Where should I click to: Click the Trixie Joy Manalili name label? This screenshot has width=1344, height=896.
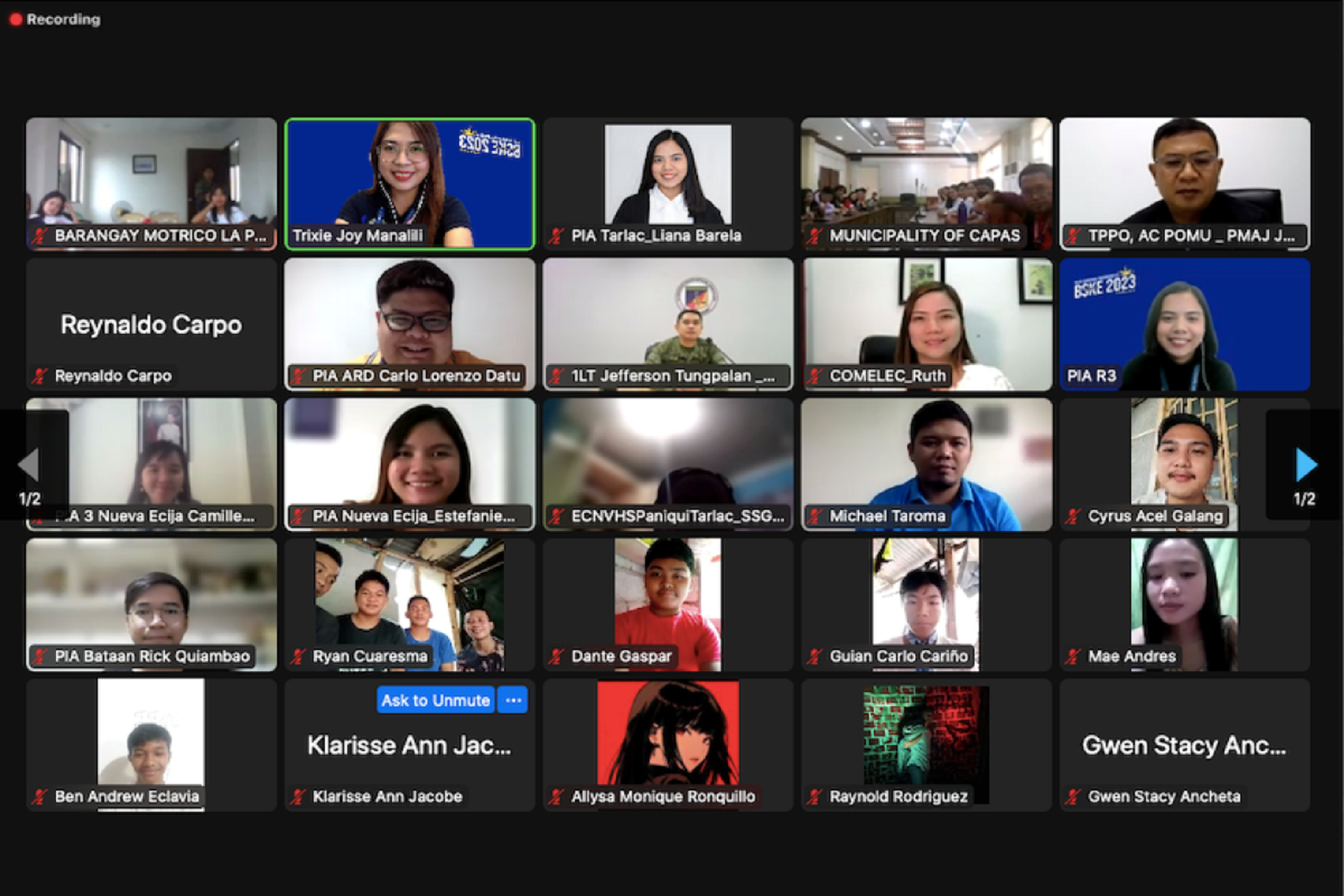coord(358,236)
